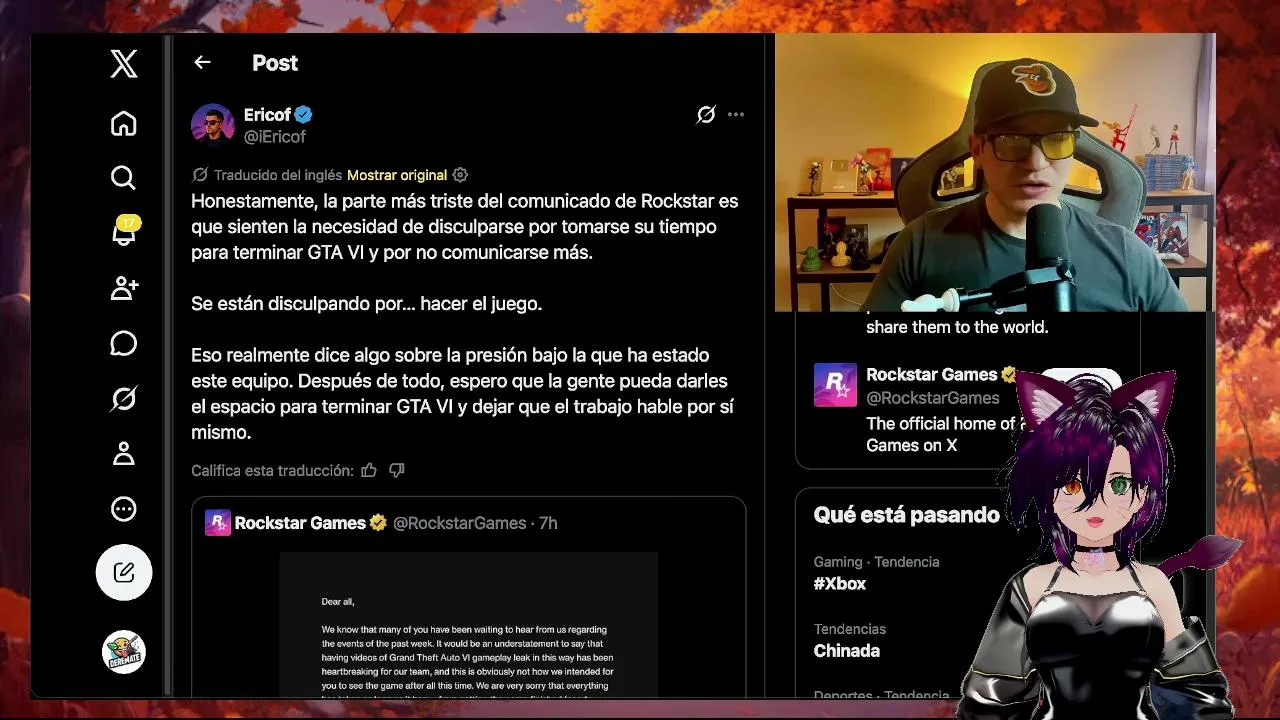Image resolution: width=1280 pixels, height=720 pixels.
Task: Open Grok from the left sidebar
Action: coord(124,399)
